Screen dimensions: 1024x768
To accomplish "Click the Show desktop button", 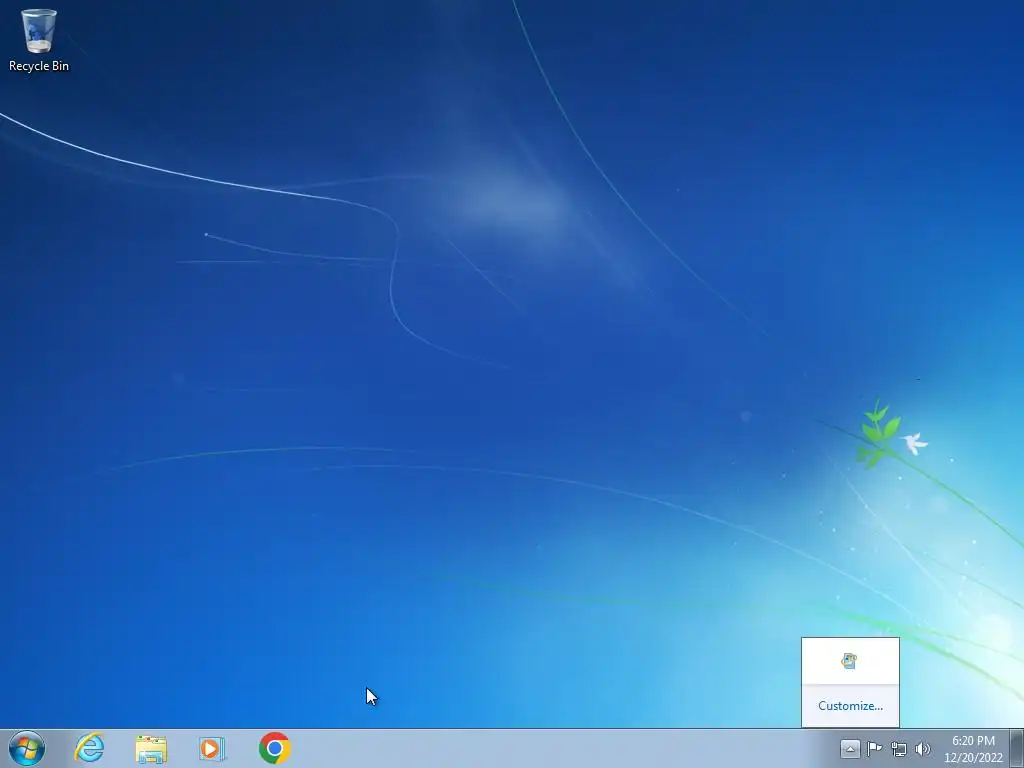I will [1017, 748].
